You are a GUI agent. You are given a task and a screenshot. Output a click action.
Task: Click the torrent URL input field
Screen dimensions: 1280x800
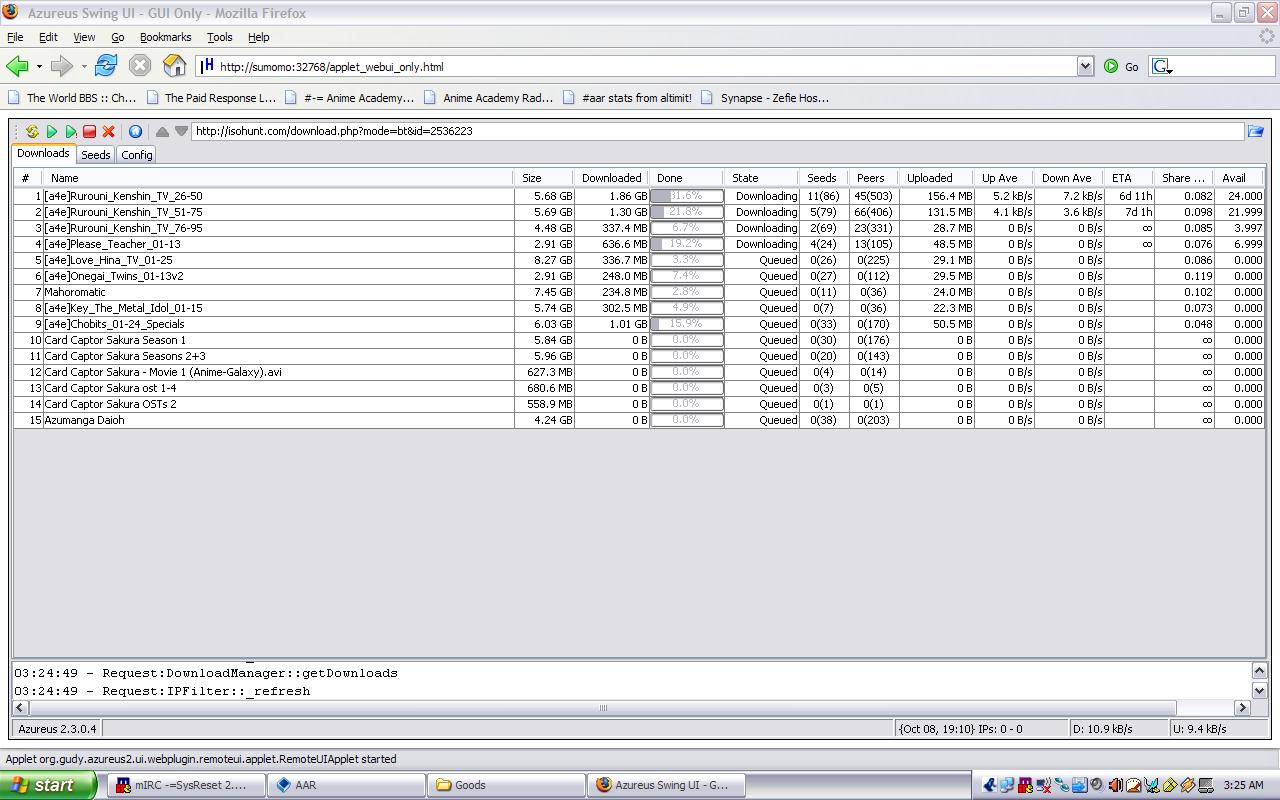715,131
